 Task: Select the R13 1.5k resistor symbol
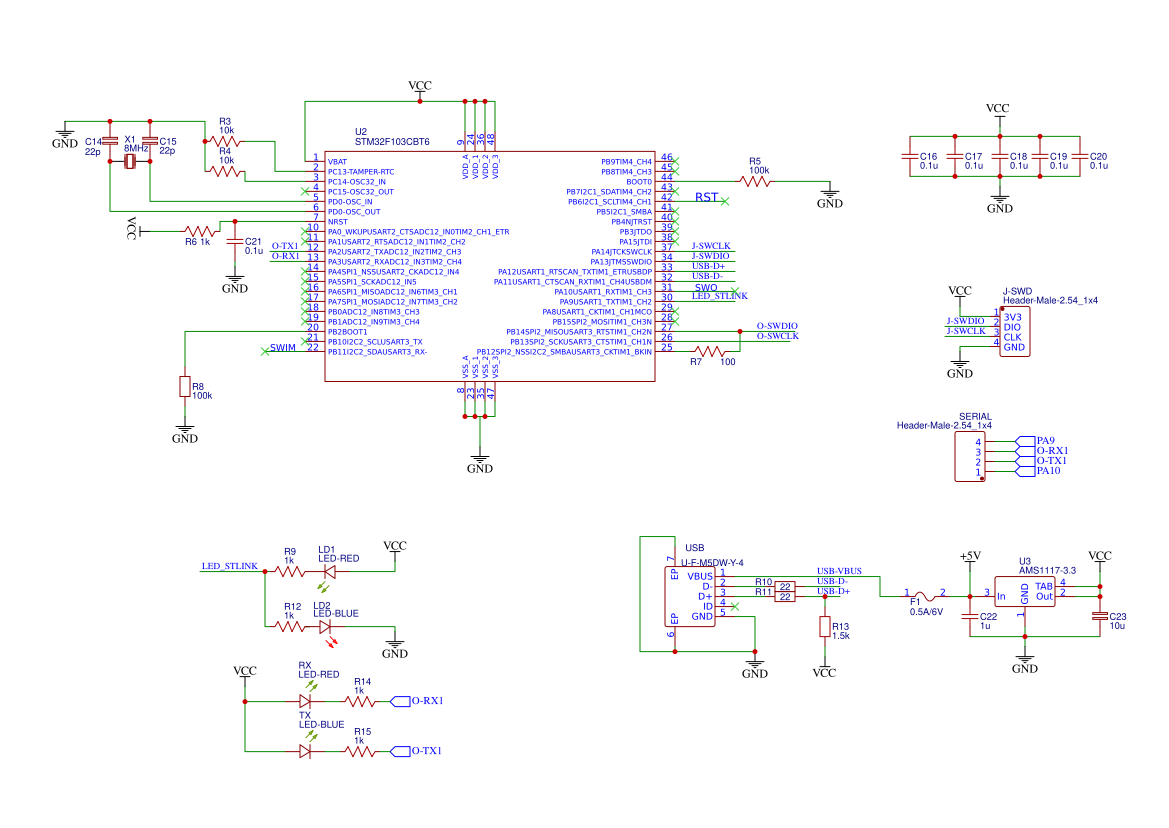825,627
